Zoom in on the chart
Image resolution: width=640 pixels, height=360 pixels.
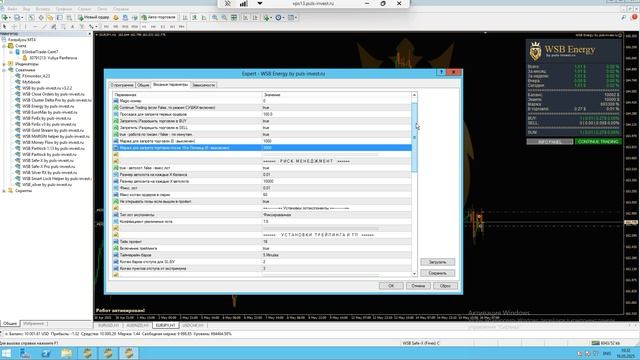coord(215,18)
